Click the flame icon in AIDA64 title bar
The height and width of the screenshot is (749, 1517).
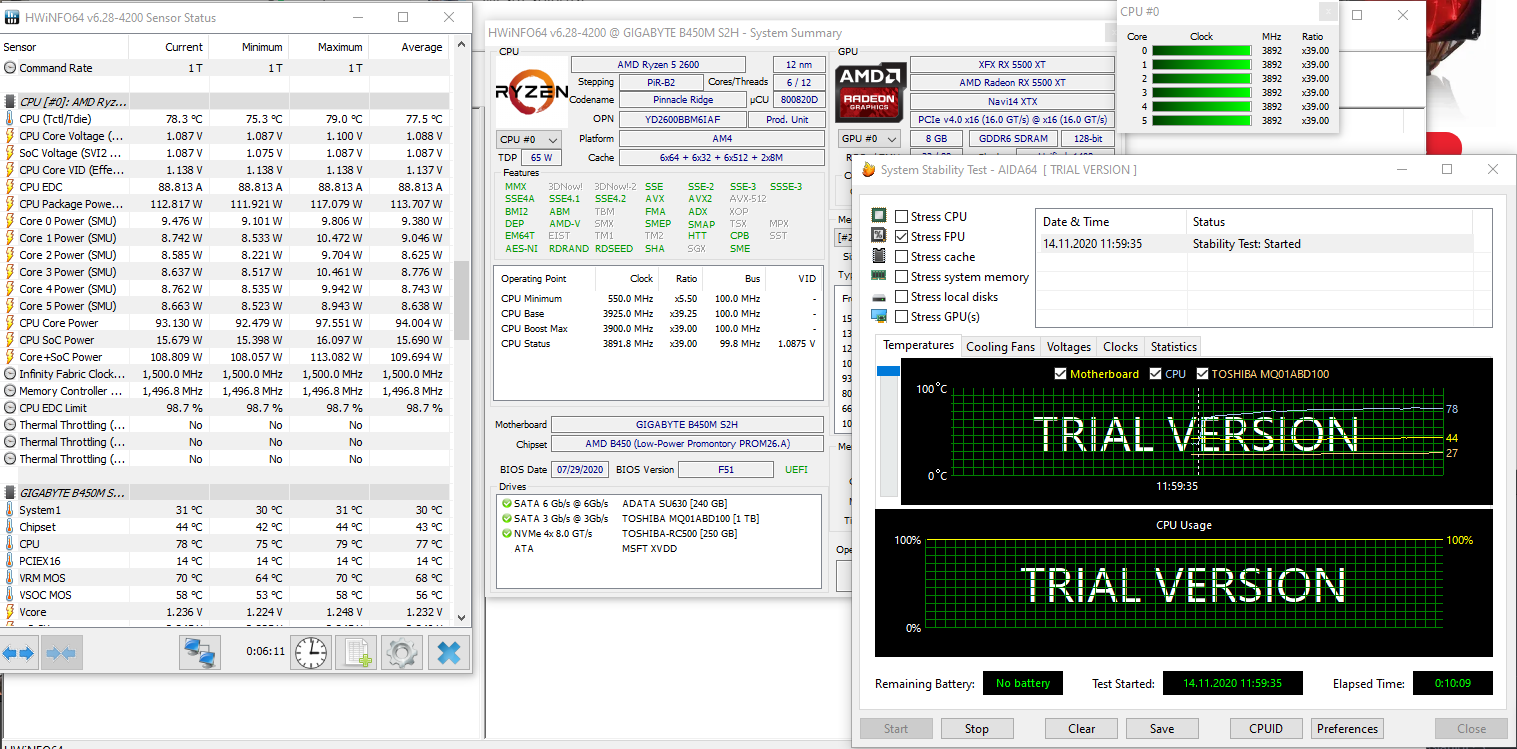coord(868,170)
